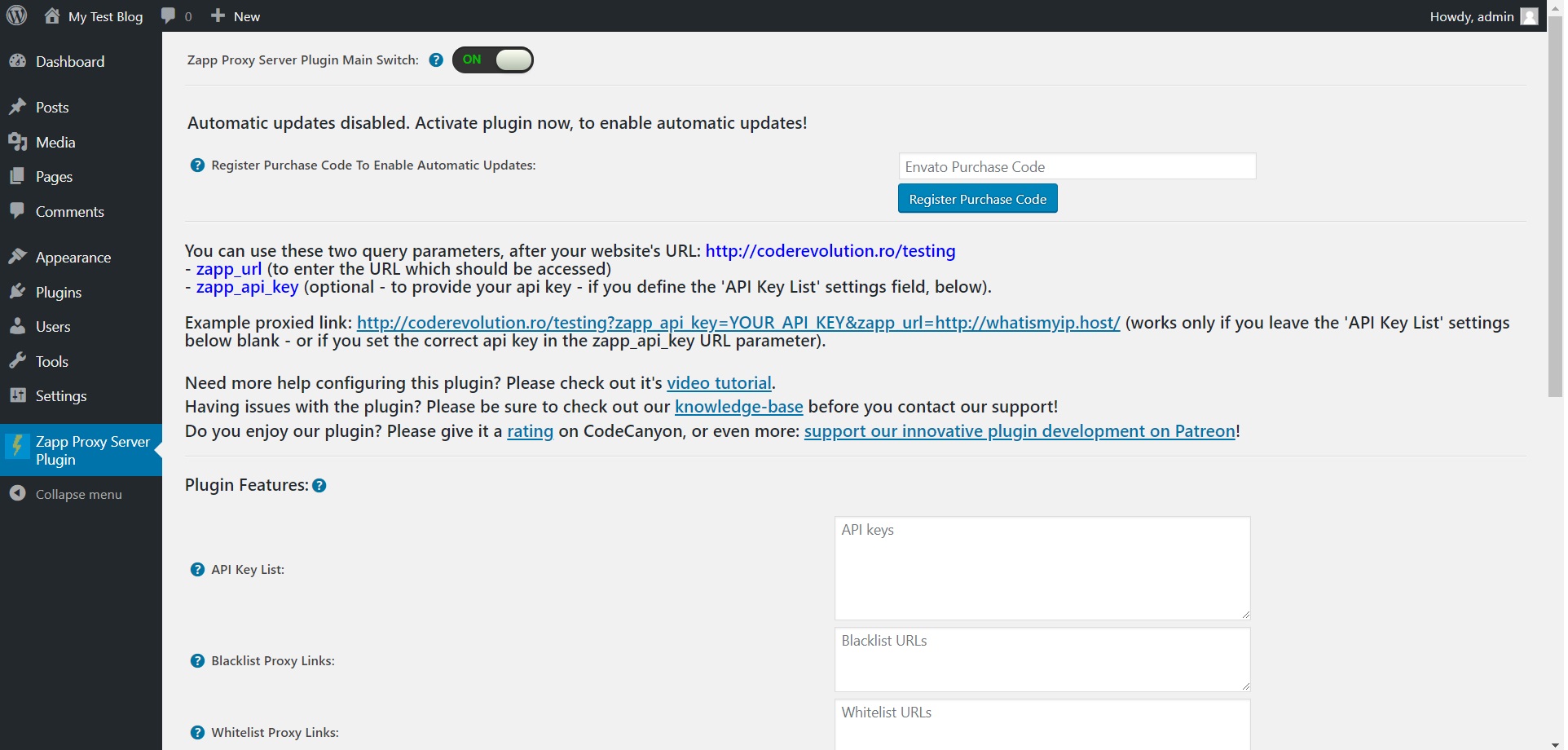
Task: Open comments bubble icon in admin bar
Action: click(x=169, y=15)
